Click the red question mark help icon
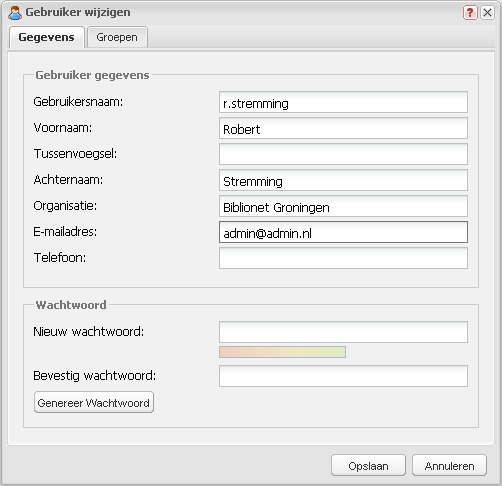This screenshot has height=486, width=502. tap(470, 13)
